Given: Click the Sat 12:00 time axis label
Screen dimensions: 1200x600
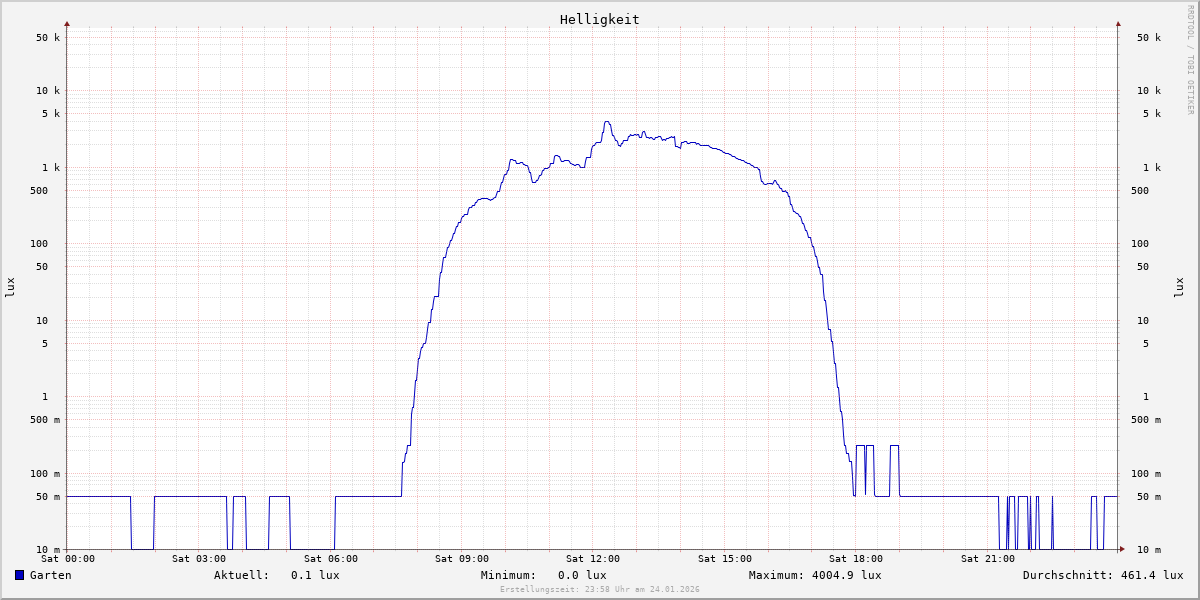Looking at the screenshot, I should pyautogui.click(x=593, y=559).
